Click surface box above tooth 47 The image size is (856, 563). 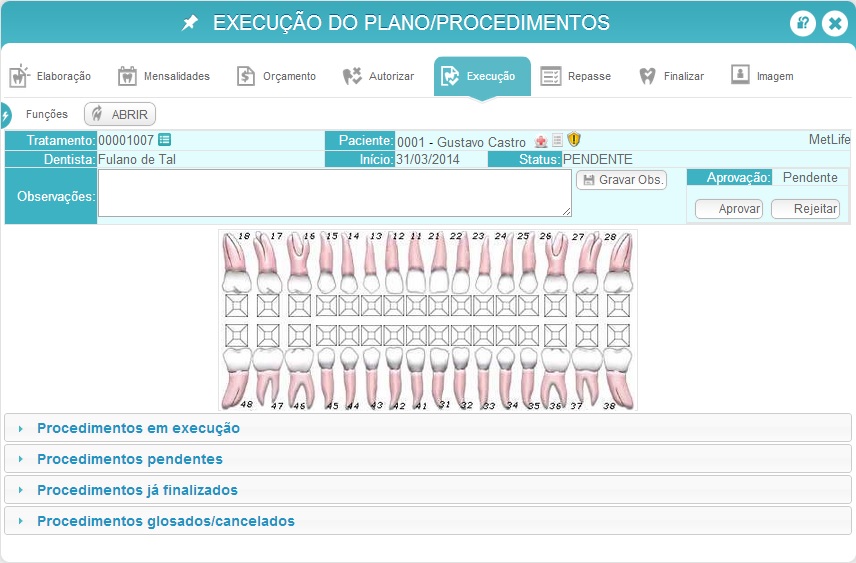(268, 335)
